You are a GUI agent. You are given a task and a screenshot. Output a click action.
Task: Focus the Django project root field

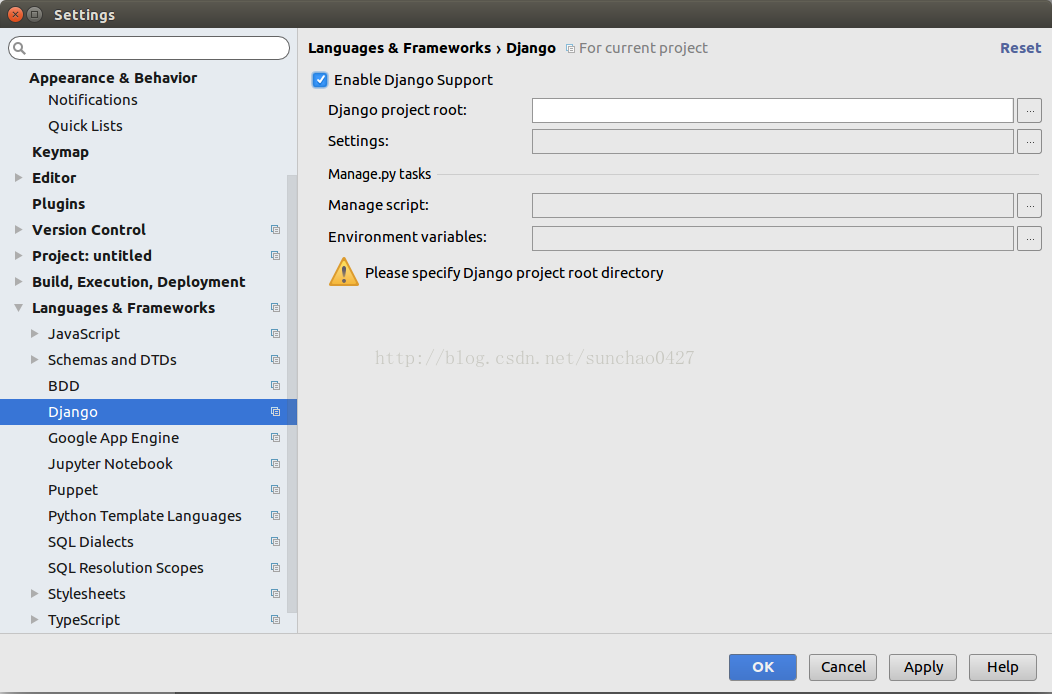click(772, 111)
